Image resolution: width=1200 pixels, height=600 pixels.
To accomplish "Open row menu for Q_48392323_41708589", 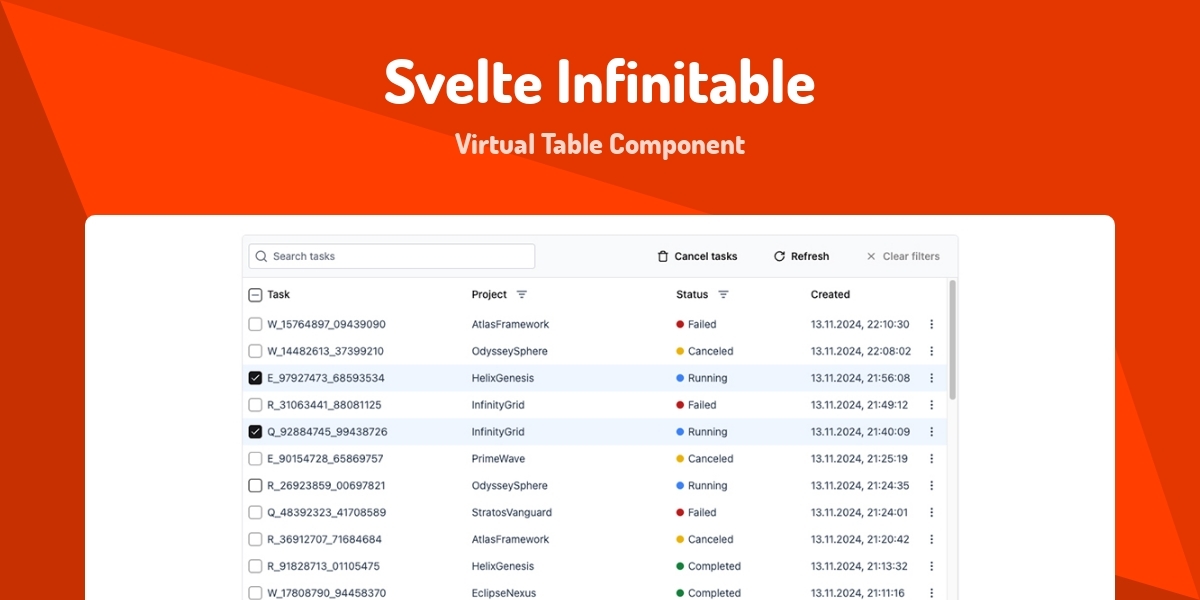I will coord(931,512).
